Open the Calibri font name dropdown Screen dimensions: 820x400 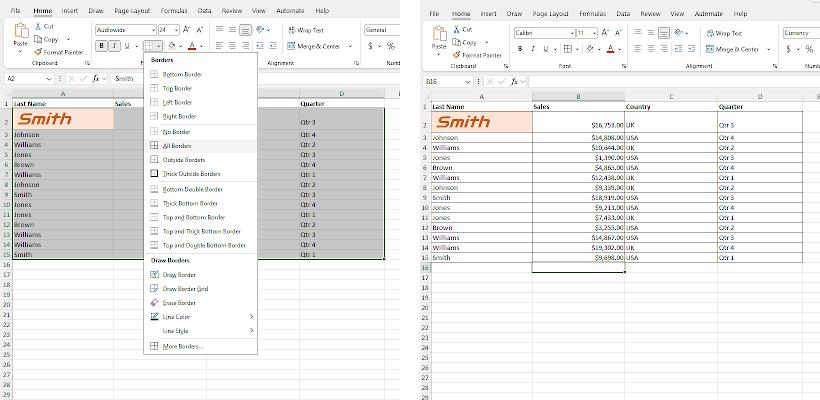point(571,33)
